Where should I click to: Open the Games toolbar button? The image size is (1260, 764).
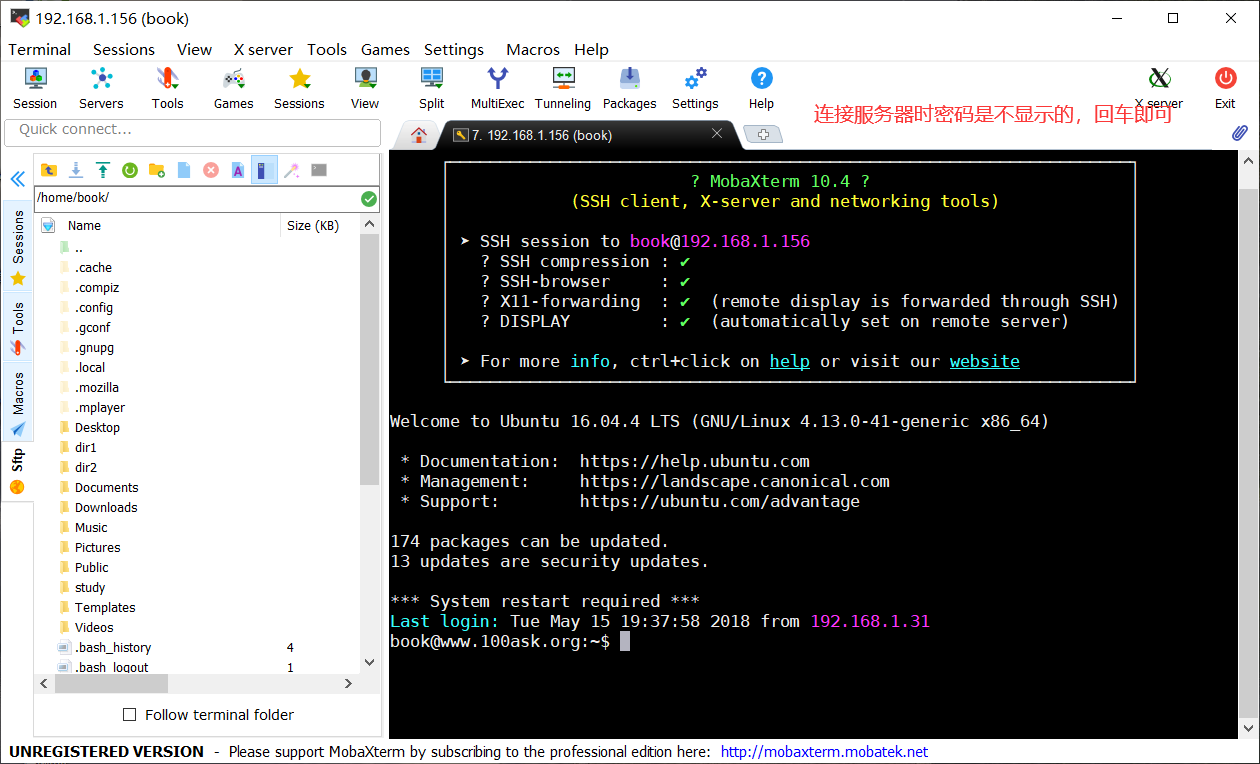(x=233, y=88)
